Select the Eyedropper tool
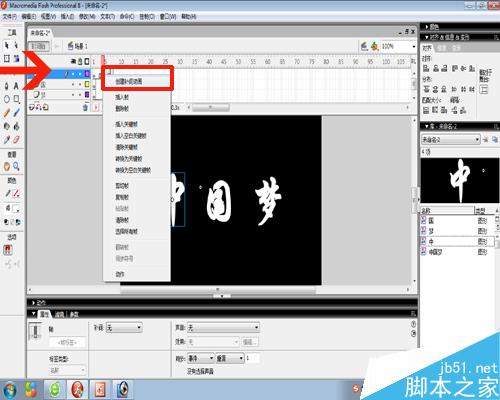Screen dimensions: 500x400 click(6, 140)
